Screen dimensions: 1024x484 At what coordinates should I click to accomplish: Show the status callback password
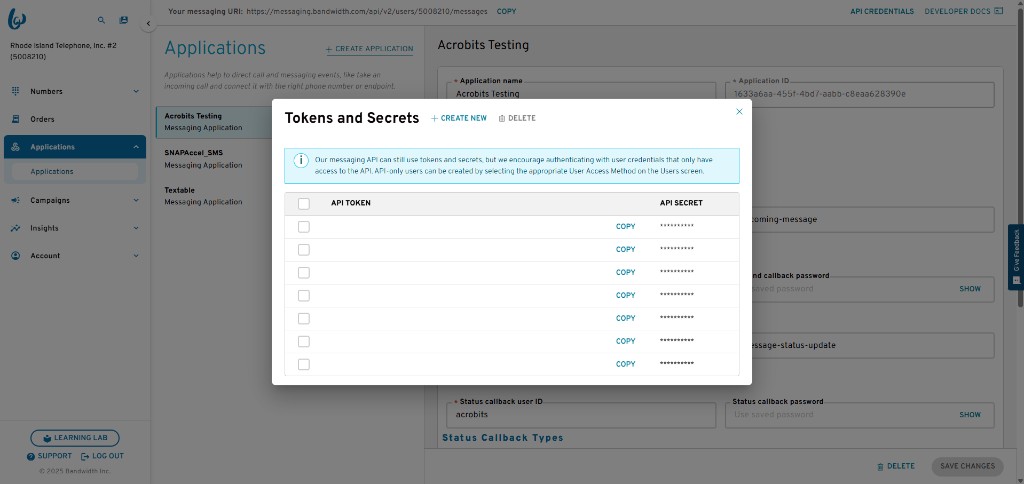(x=970, y=415)
